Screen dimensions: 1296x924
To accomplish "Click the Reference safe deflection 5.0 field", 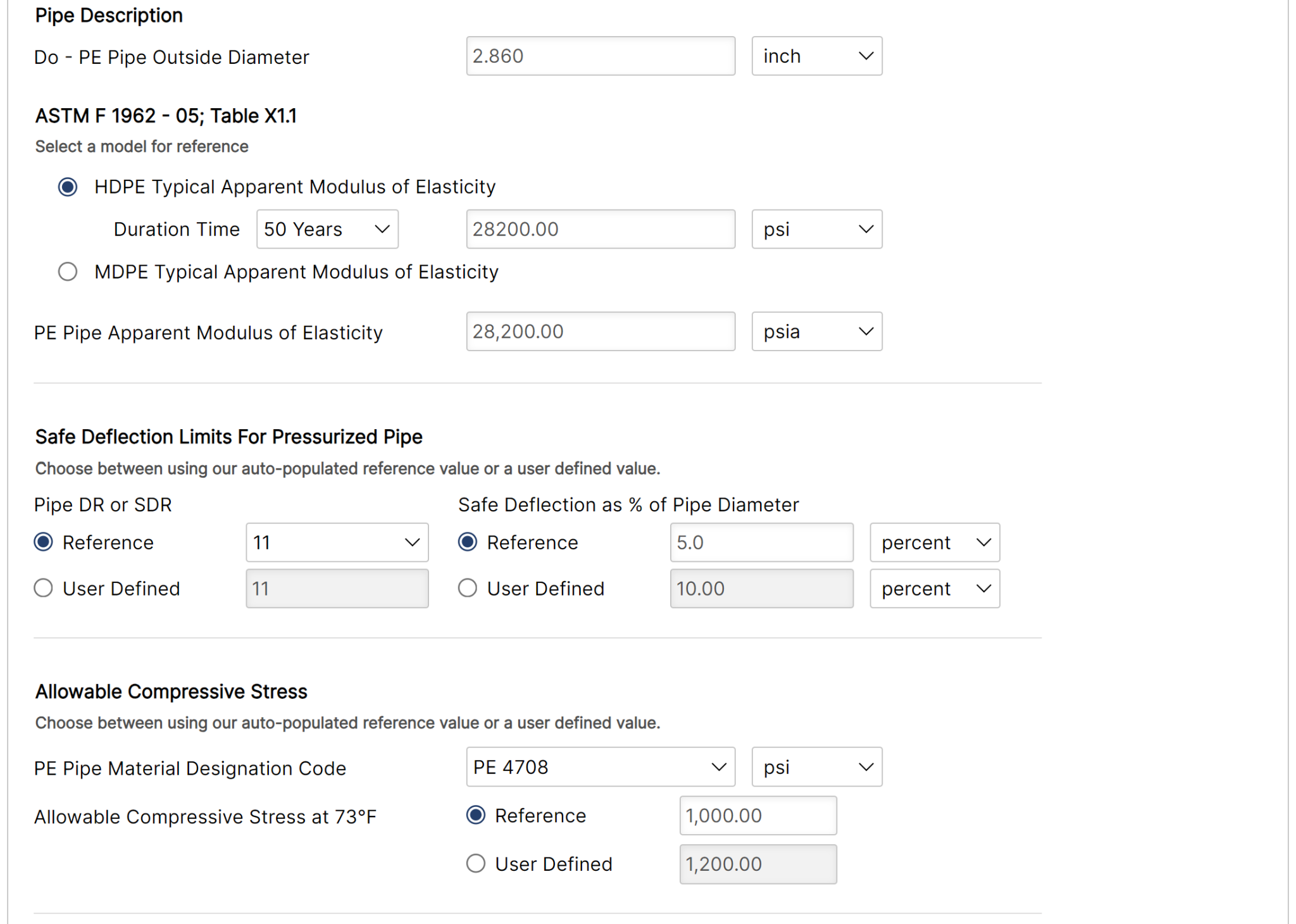I will [761, 542].
